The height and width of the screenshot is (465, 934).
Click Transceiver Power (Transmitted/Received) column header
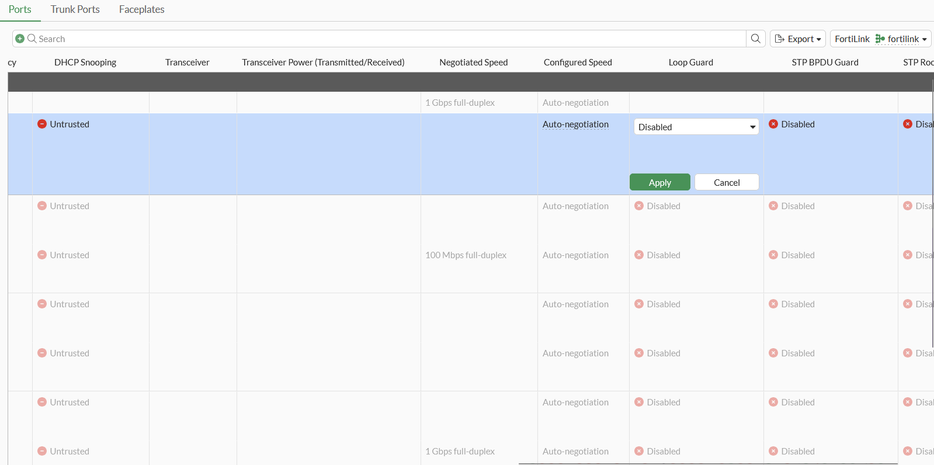coord(323,63)
